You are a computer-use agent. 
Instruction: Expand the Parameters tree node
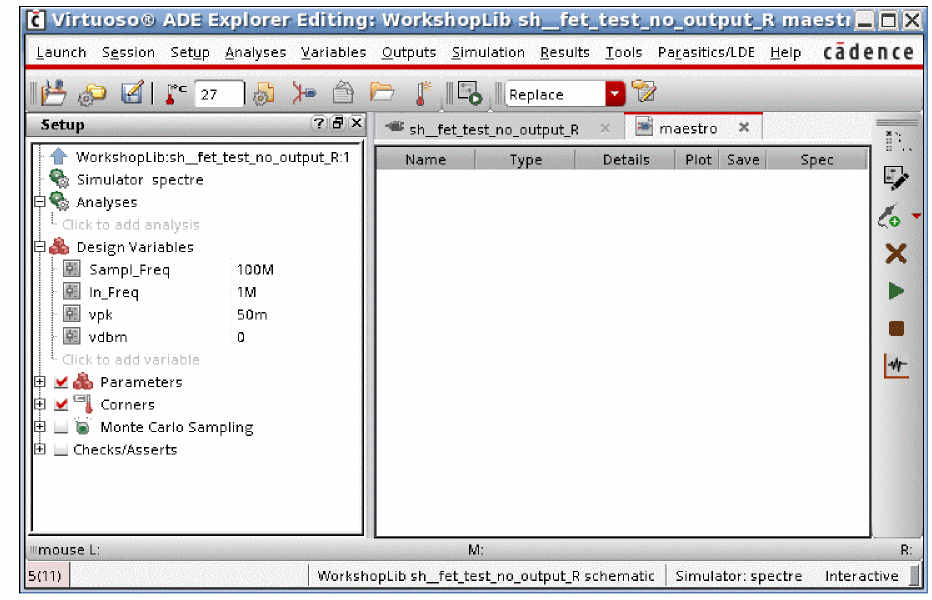(40, 382)
